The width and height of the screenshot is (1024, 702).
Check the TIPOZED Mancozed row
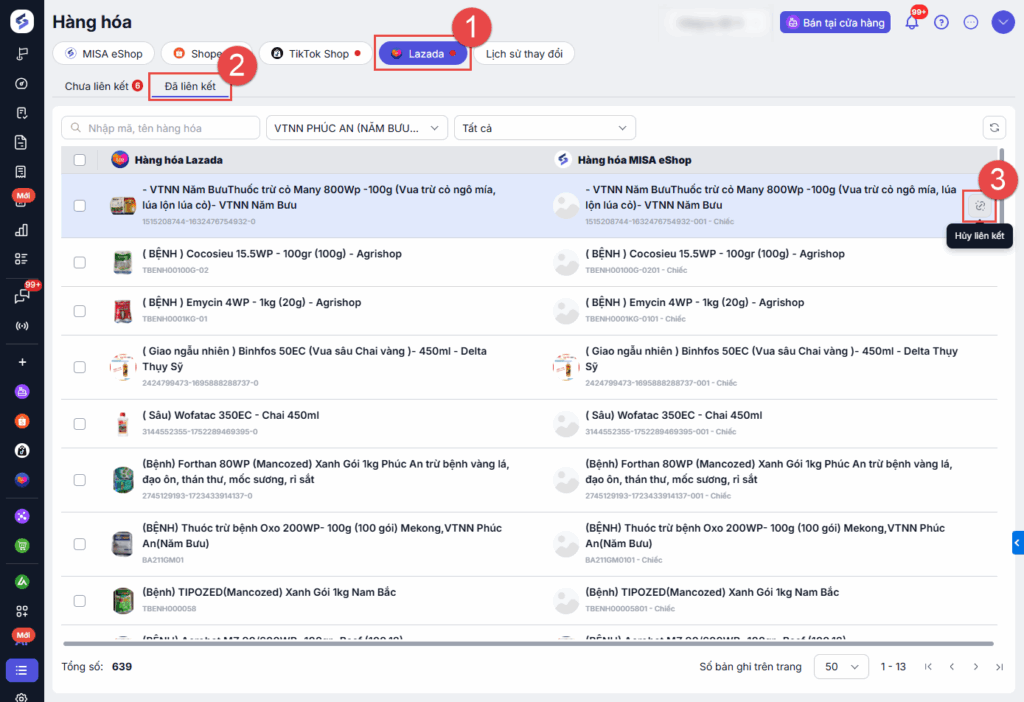pos(80,601)
